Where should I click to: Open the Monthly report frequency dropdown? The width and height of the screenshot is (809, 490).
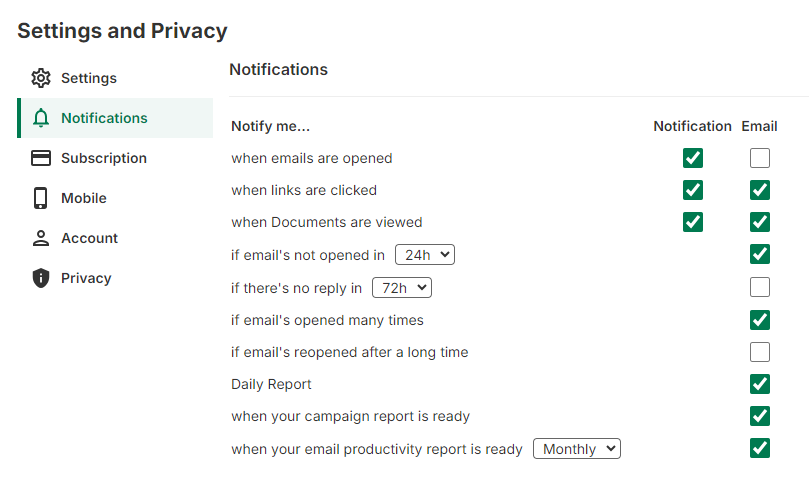pyautogui.click(x=577, y=449)
